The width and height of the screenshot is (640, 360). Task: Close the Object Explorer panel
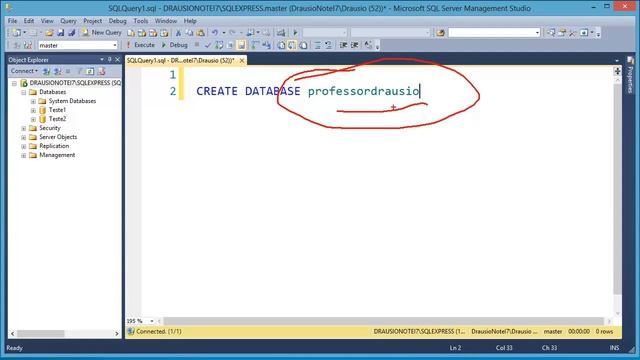(x=118, y=60)
